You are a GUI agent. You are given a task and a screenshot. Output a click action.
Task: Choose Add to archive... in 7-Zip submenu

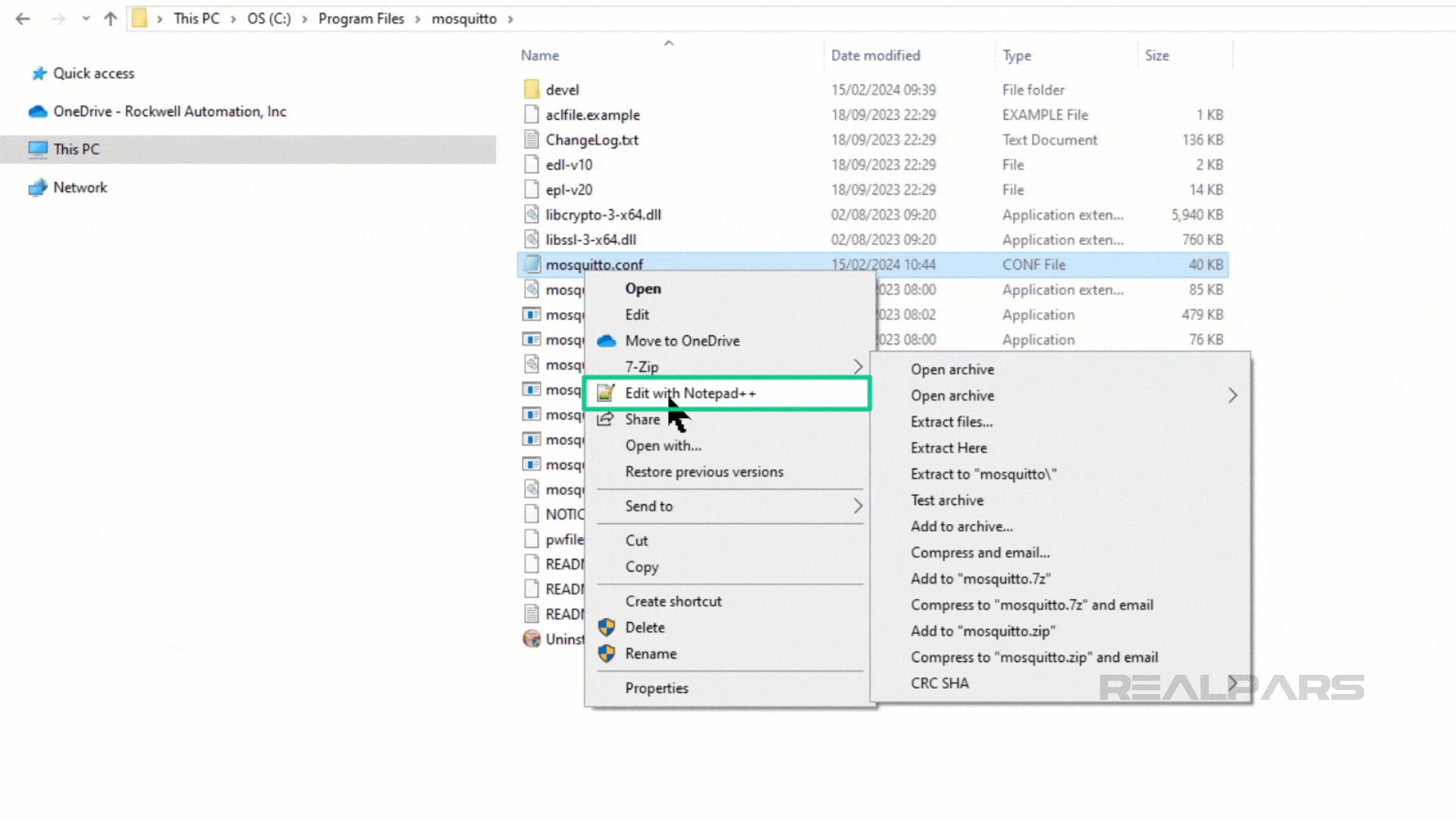(962, 526)
